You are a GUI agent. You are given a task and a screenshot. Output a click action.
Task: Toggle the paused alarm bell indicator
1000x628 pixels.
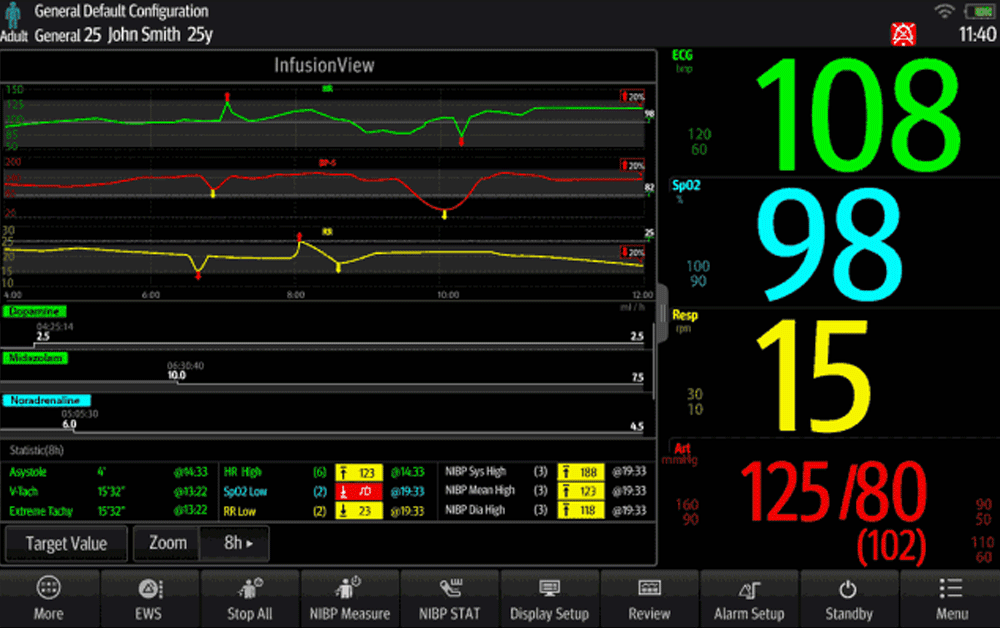903,31
